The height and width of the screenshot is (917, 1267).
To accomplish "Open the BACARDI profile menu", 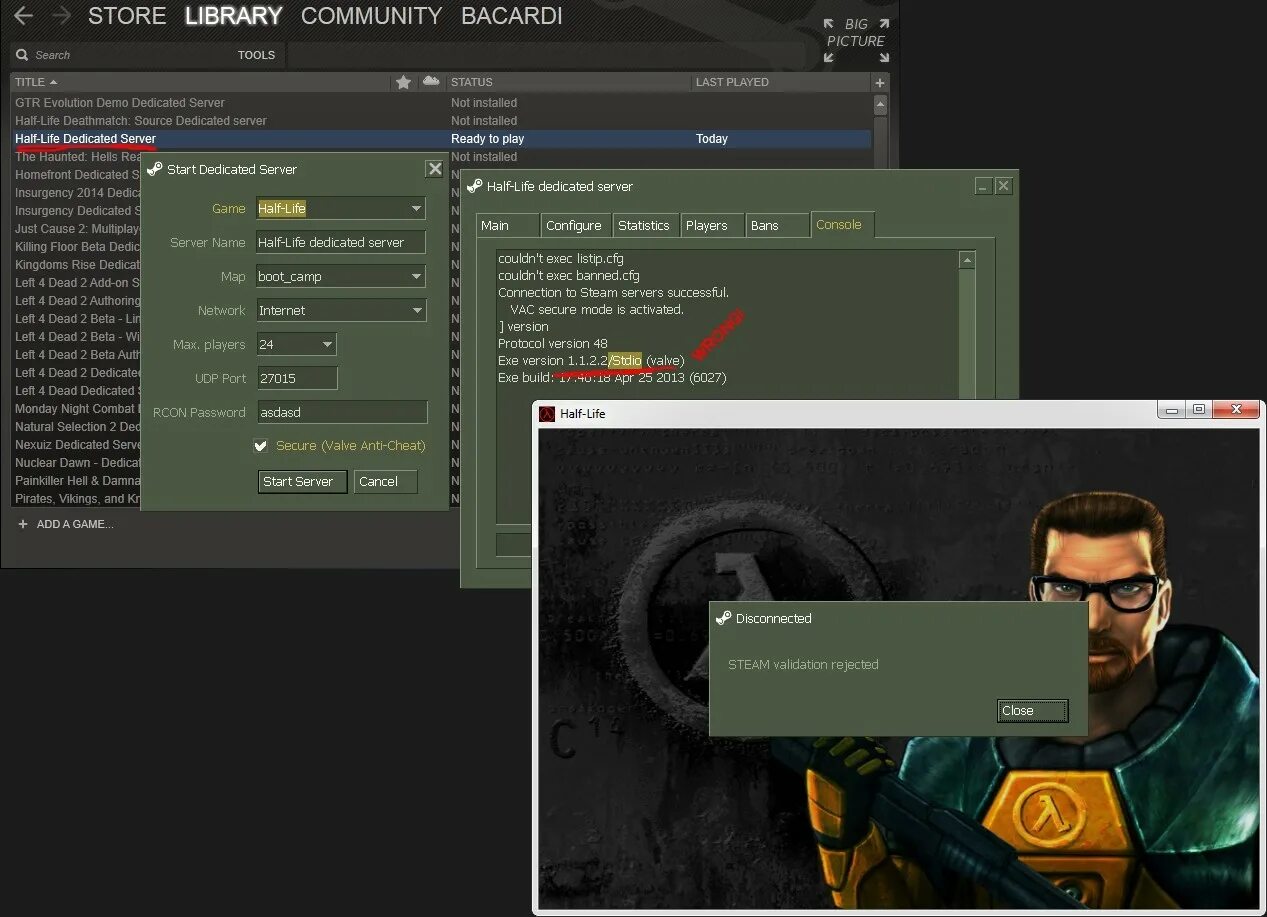I will tap(511, 16).
